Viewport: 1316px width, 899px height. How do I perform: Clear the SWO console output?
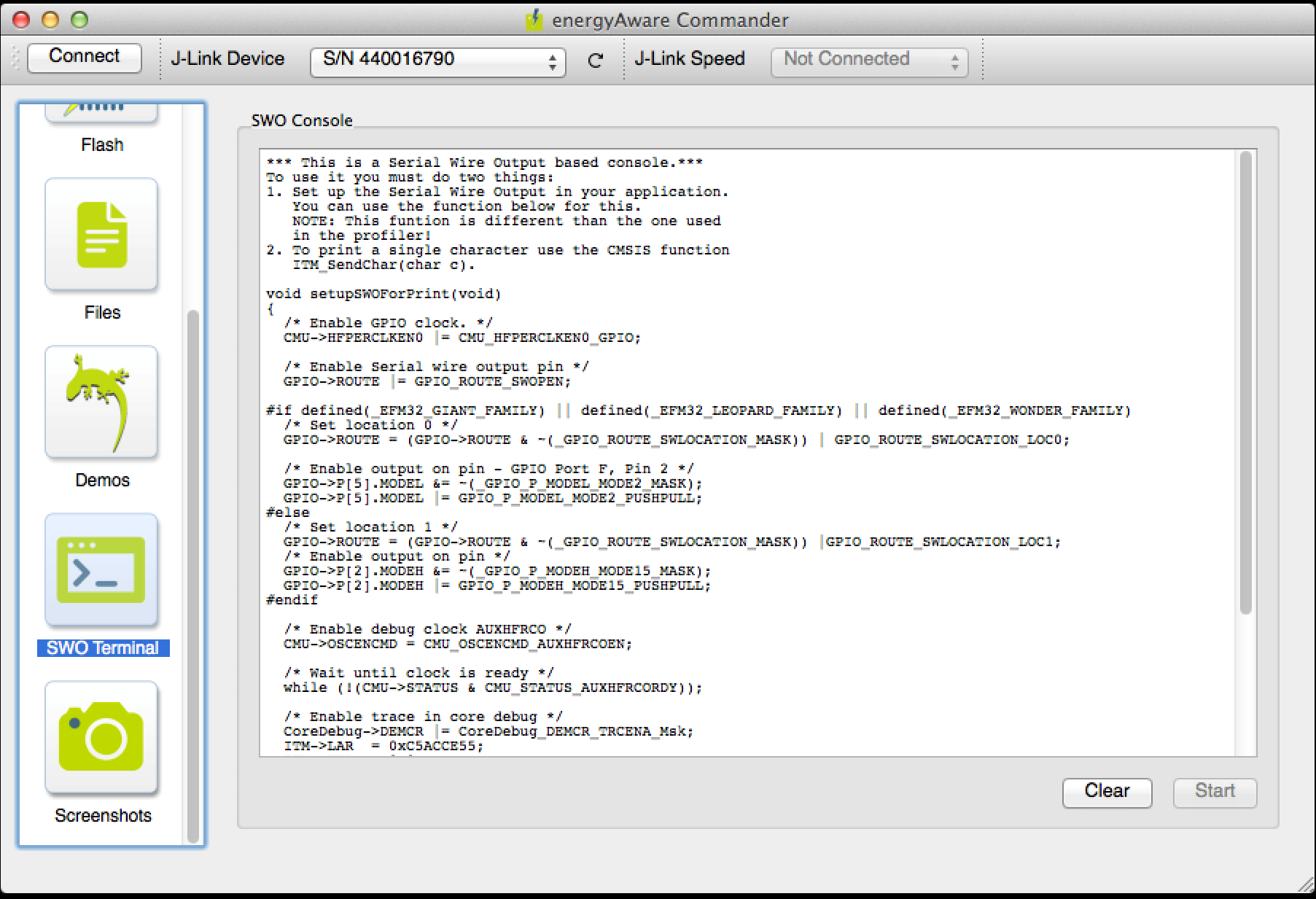(1106, 792)
